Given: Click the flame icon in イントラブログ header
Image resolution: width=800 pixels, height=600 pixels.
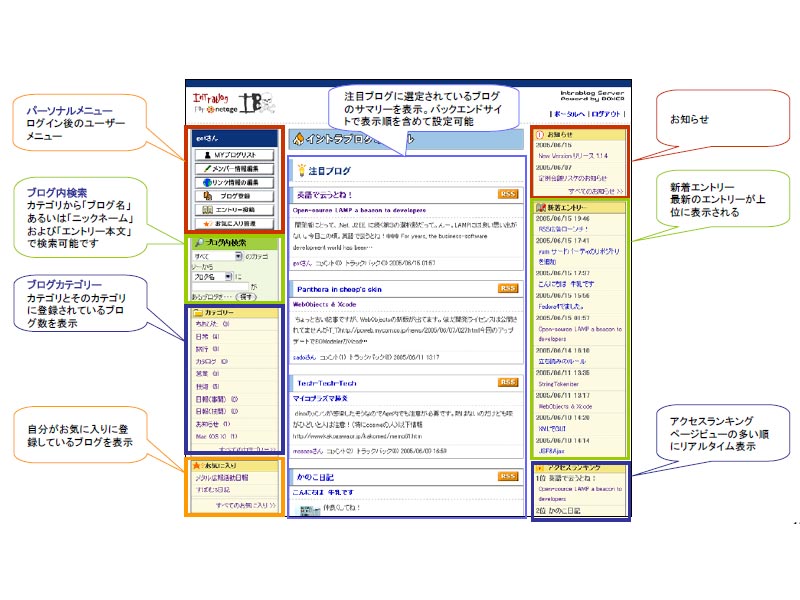Looking at the screenshot, I should (x=299, y=138).
